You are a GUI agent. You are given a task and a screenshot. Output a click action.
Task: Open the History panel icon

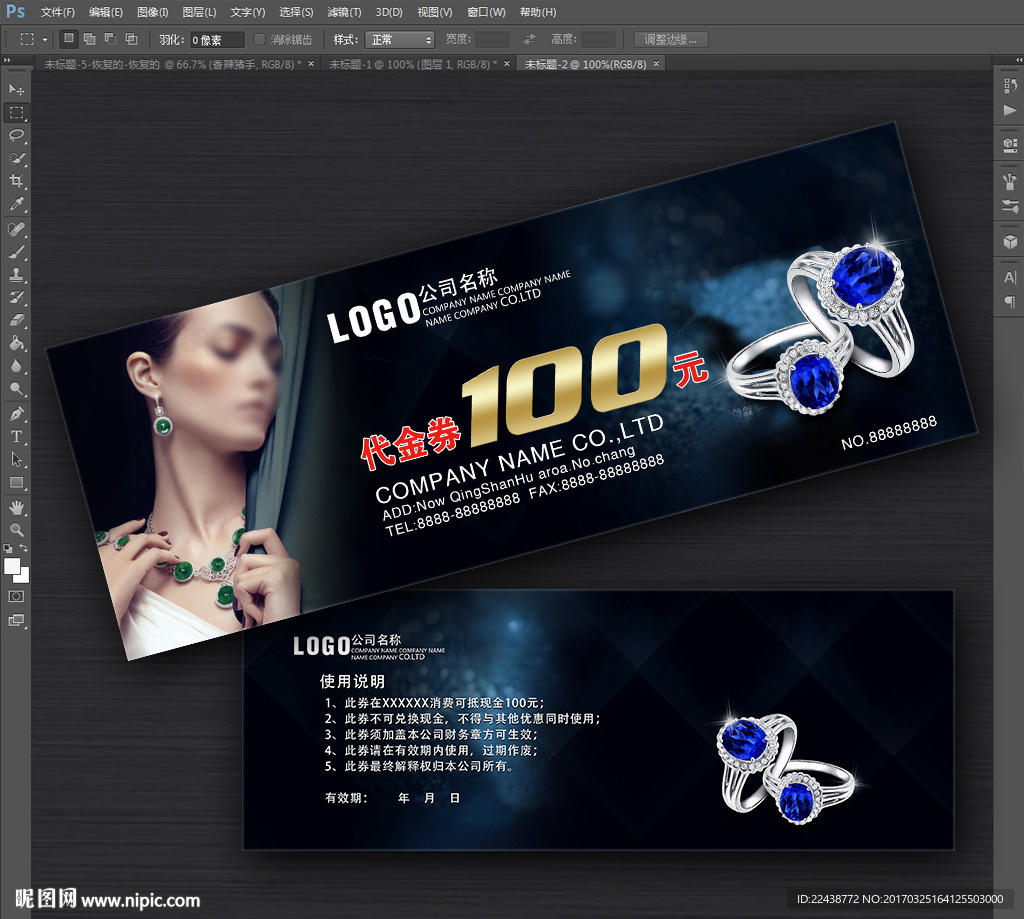click(1010, 86)
